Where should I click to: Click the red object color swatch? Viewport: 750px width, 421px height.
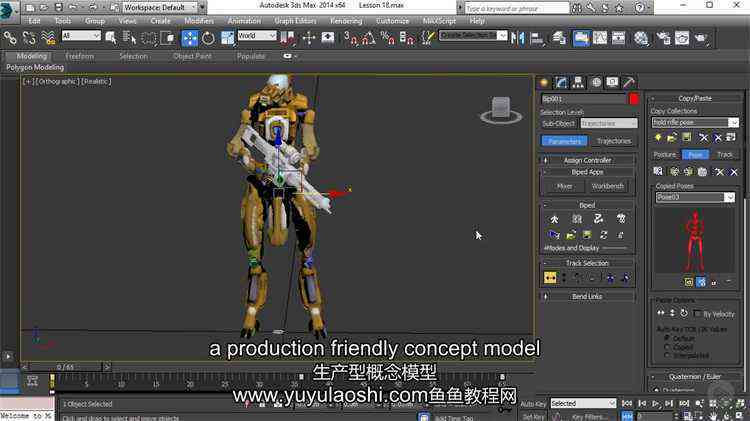(634, 99)
